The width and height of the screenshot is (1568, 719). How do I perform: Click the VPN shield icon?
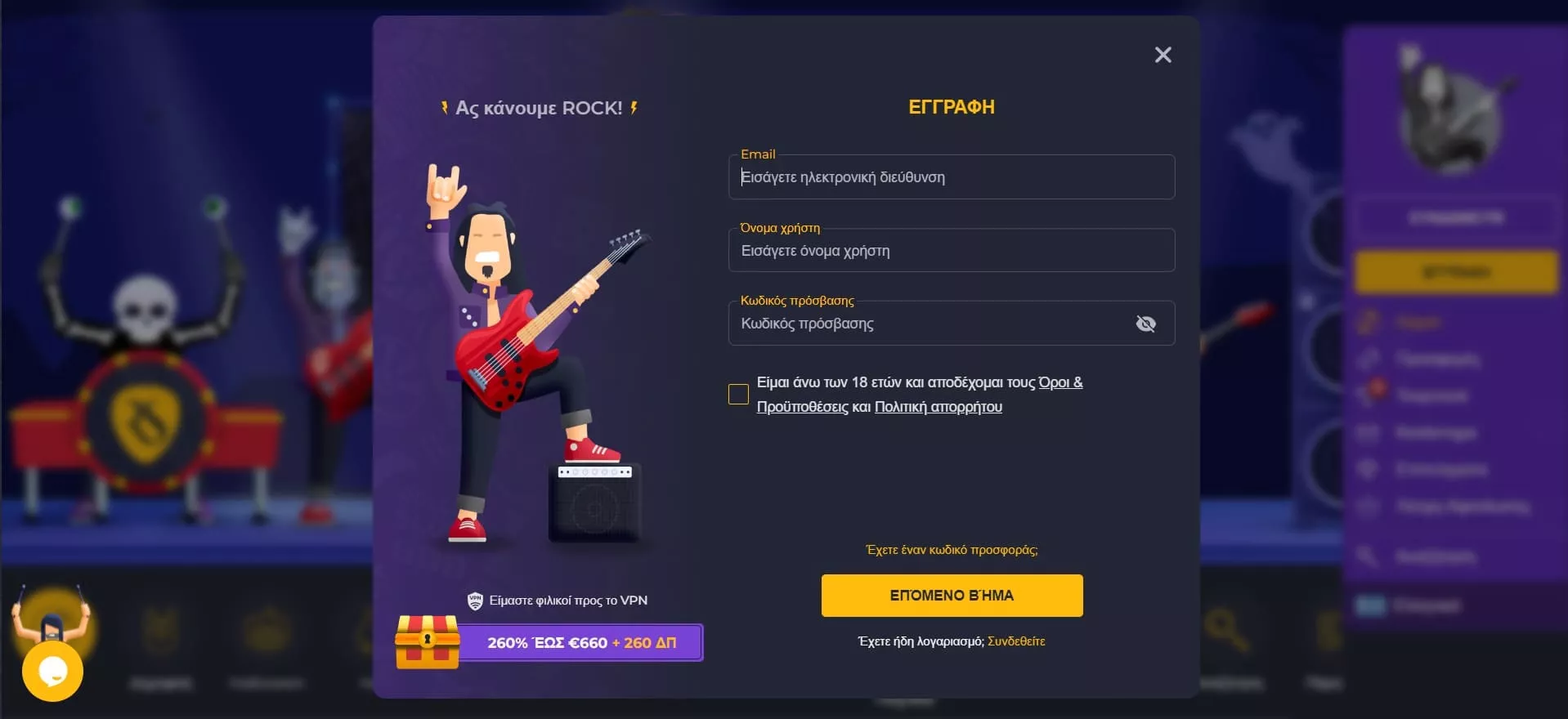[x=475, y=601]
